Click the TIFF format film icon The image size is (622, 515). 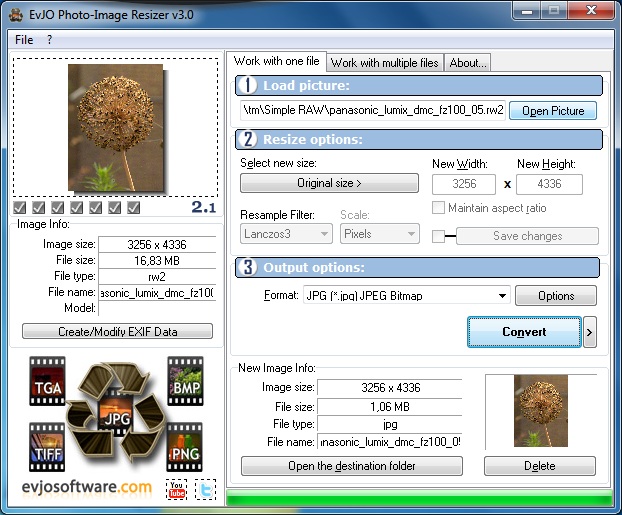click(47, 447)
